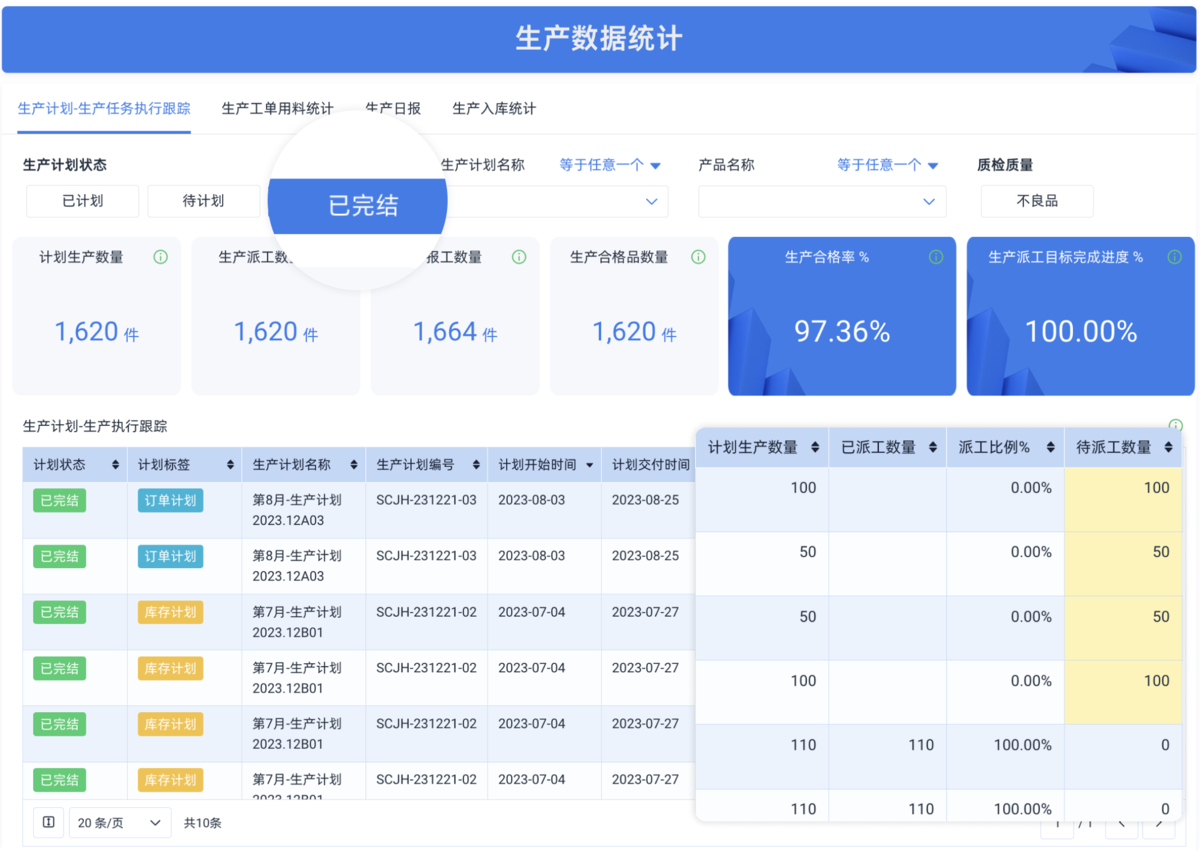Toggle the 不良品 quality filter

[x=1035, y=201]
